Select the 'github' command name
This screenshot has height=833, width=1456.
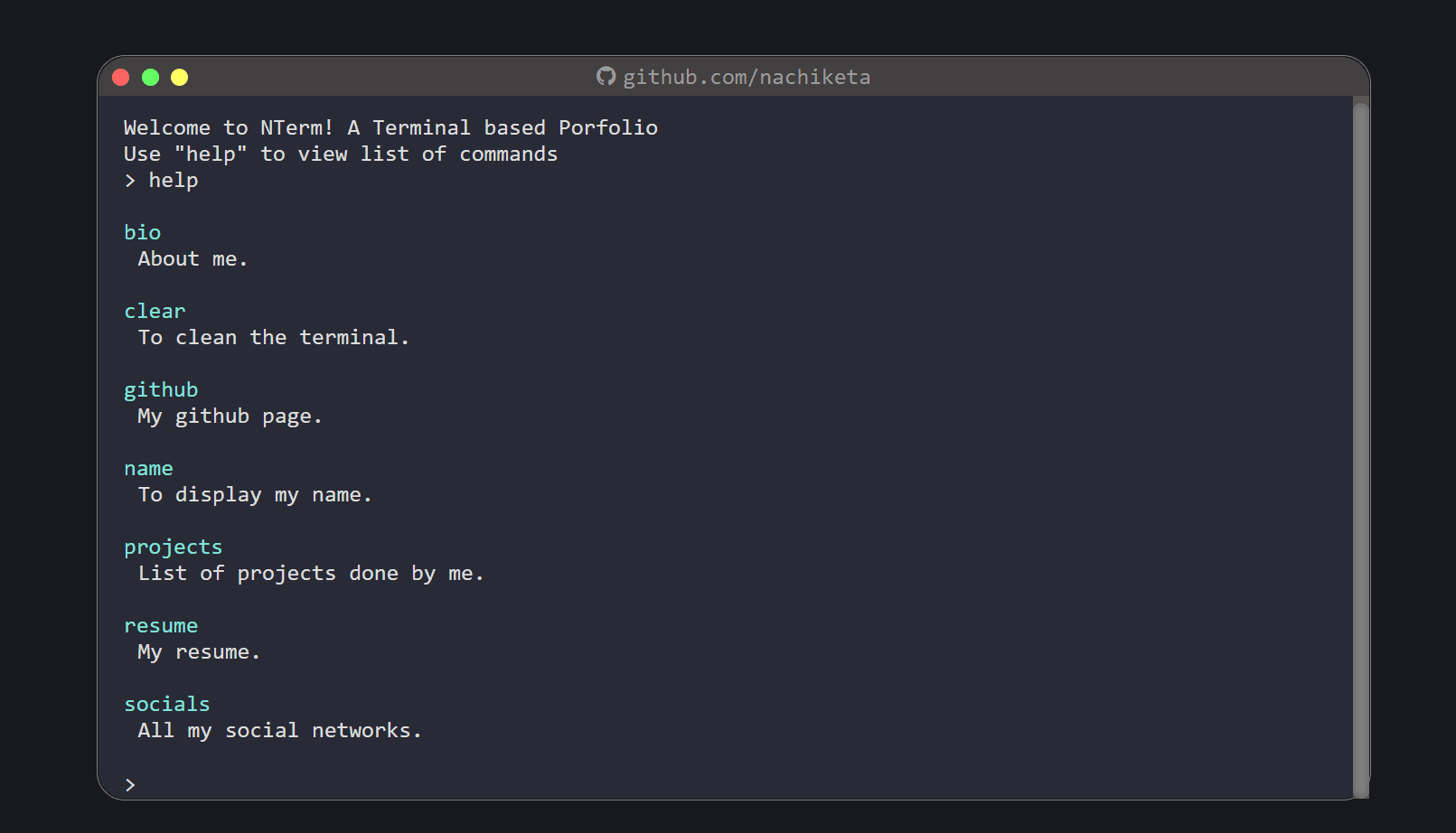pos(161,390)
